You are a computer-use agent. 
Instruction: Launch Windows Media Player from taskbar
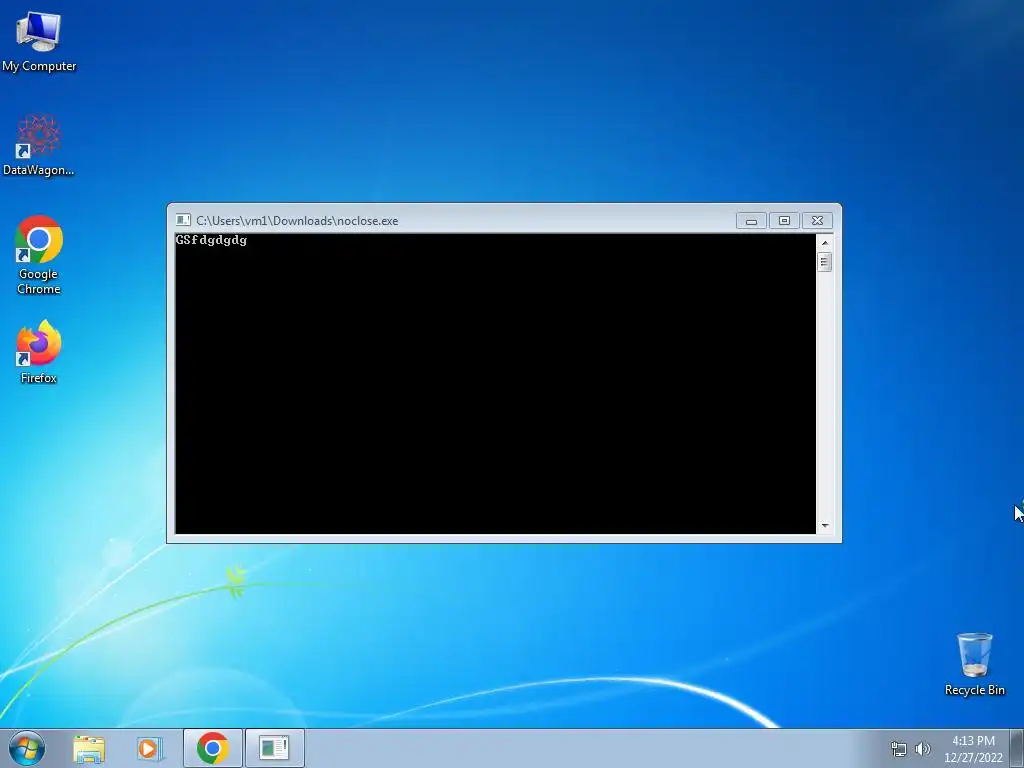[150, 748]
